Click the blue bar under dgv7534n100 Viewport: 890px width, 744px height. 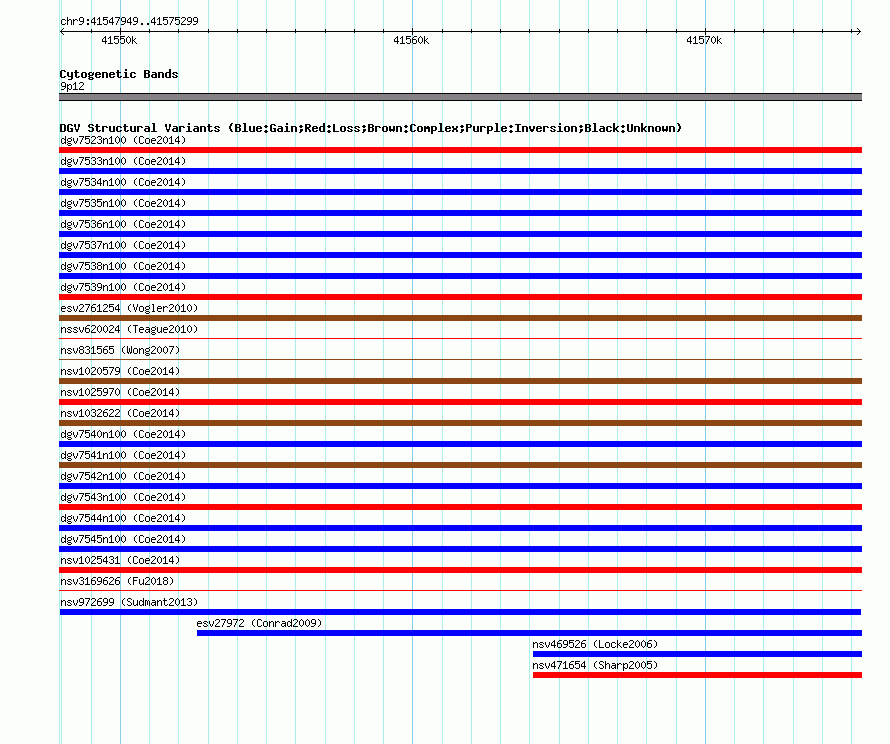460,192
